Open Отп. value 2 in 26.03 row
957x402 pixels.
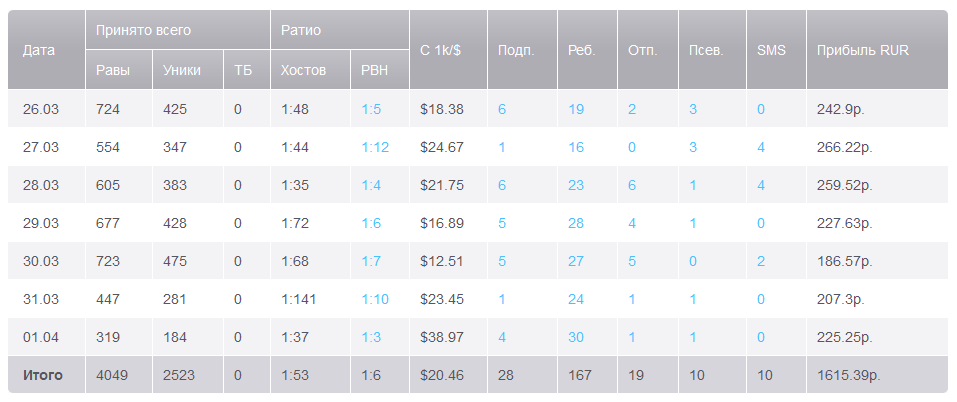coord(632,109)
